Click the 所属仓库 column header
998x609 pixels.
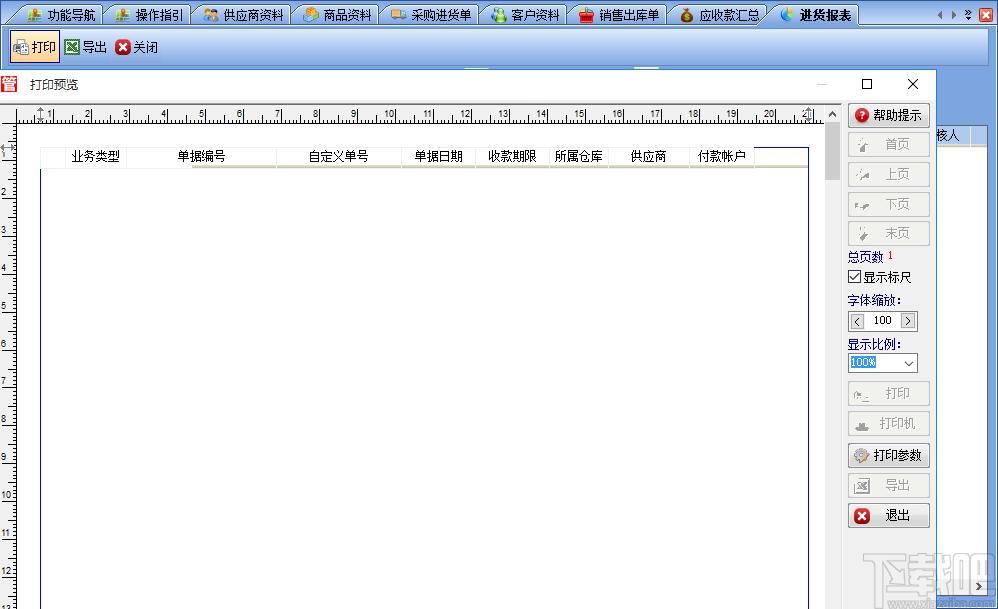click(x=579, y=157)
